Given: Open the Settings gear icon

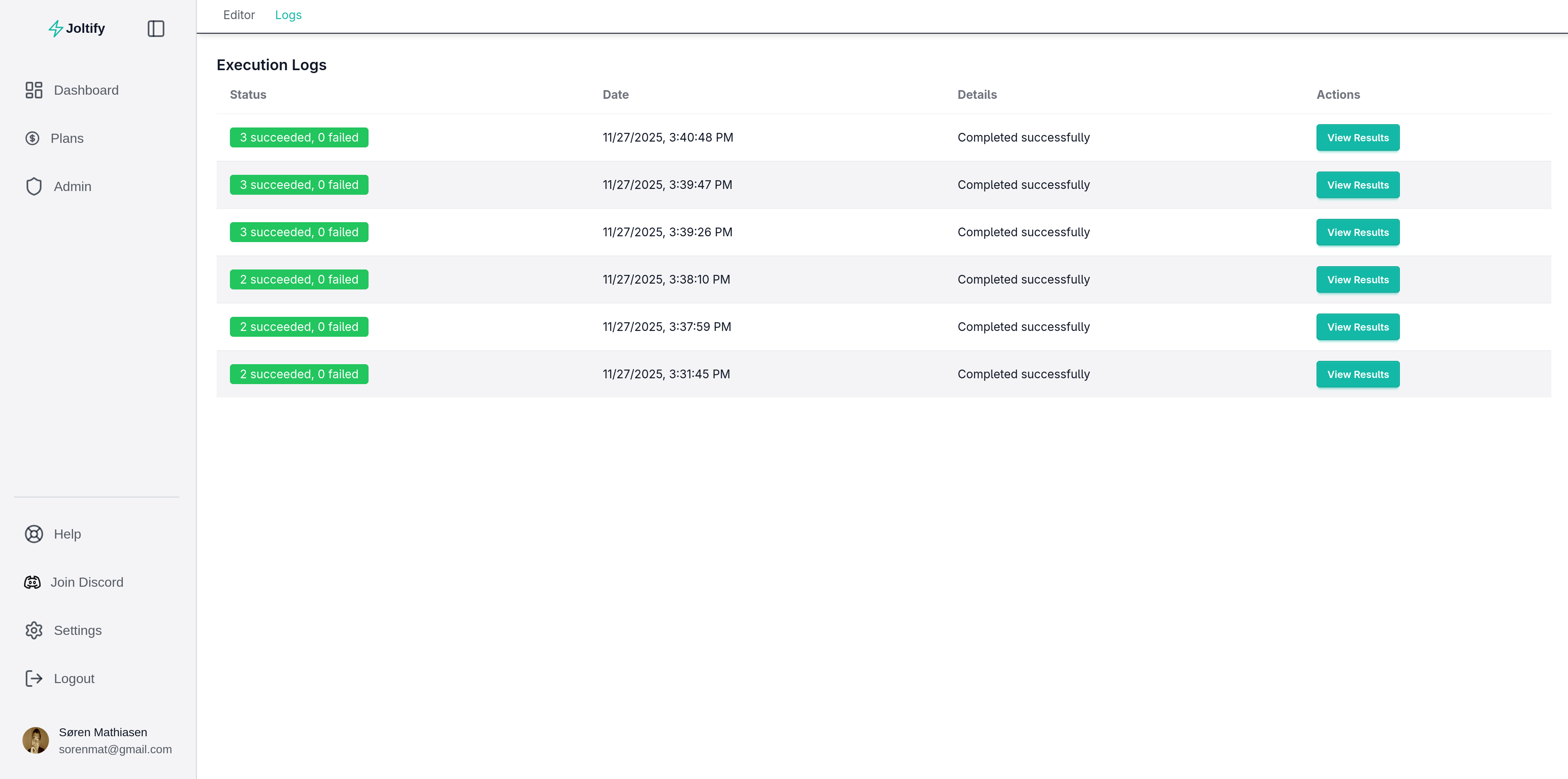Looking at the screenshot, I should 34,630.
